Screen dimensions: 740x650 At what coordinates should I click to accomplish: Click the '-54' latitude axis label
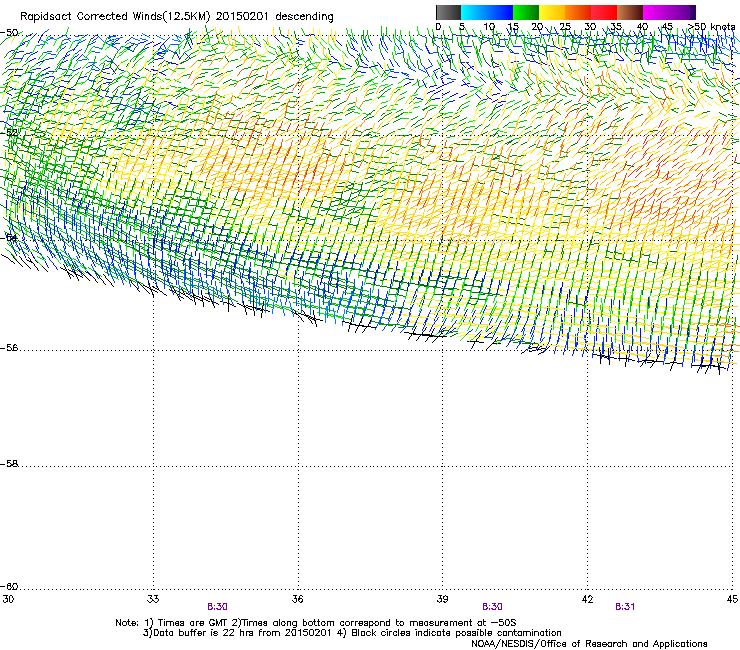(9, 237)
